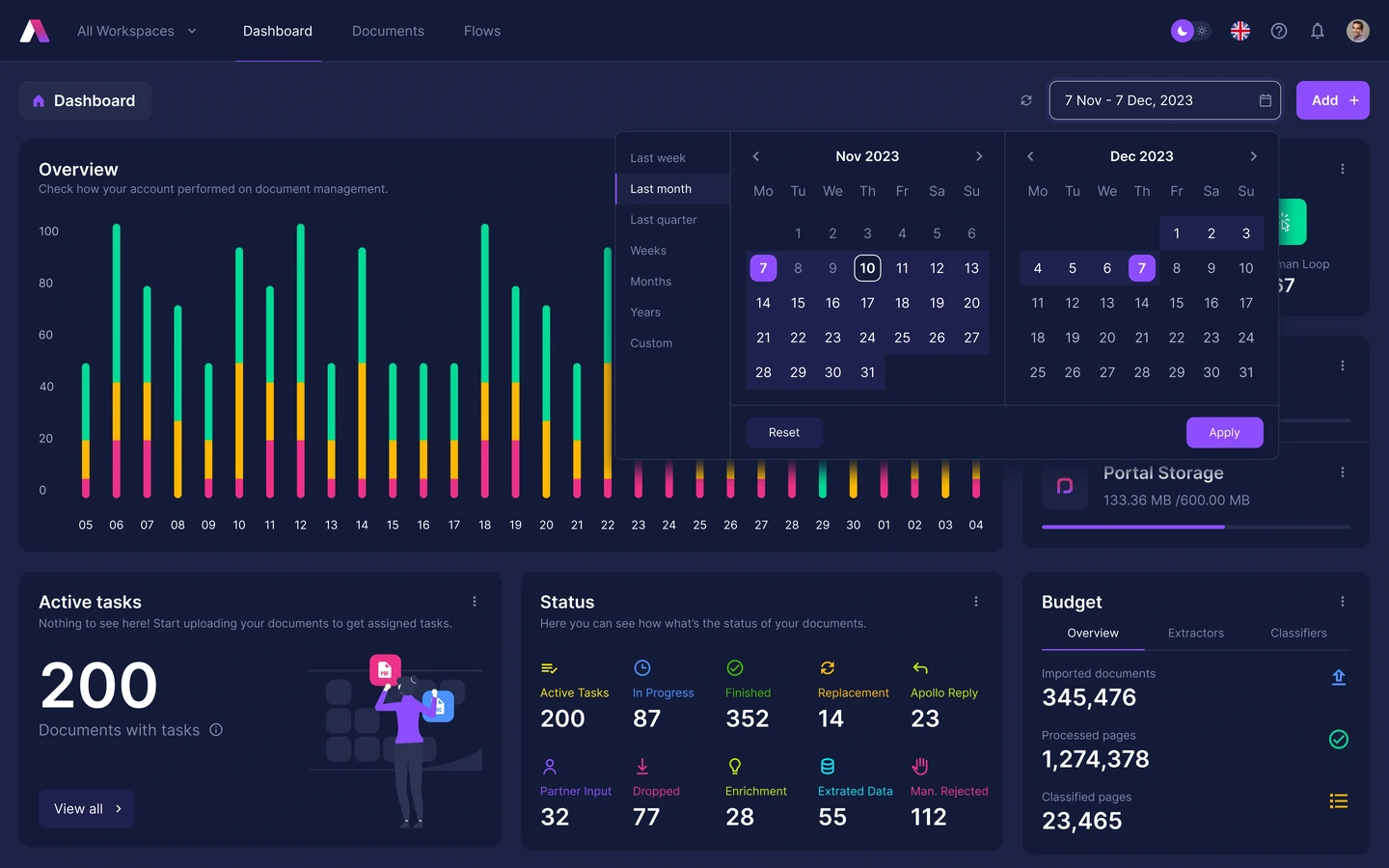Open Active tasks card options menu
Screen dimensions: 1389x868
(475, 602)
